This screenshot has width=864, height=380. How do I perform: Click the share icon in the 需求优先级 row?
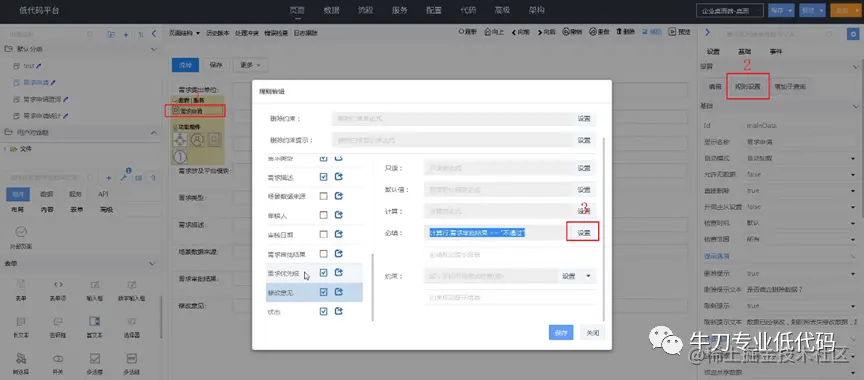tap(339, 273)
